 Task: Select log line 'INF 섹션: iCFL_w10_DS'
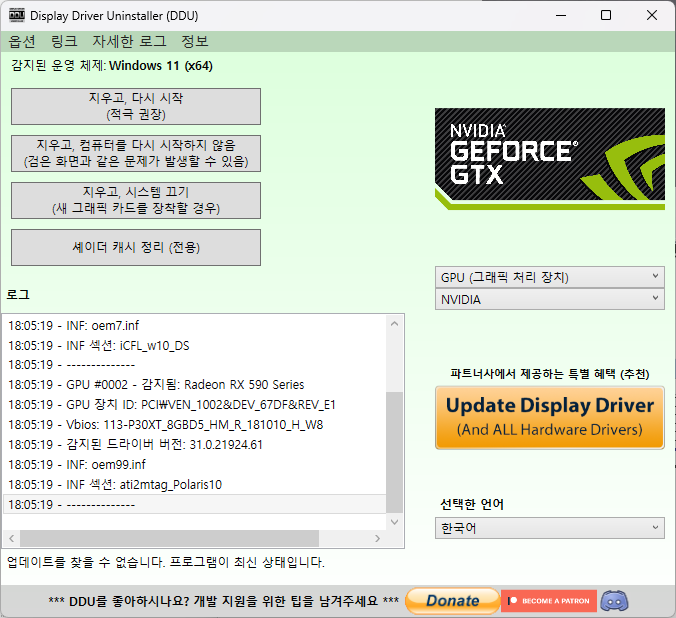pyautogui.click(x=194, y=345)
